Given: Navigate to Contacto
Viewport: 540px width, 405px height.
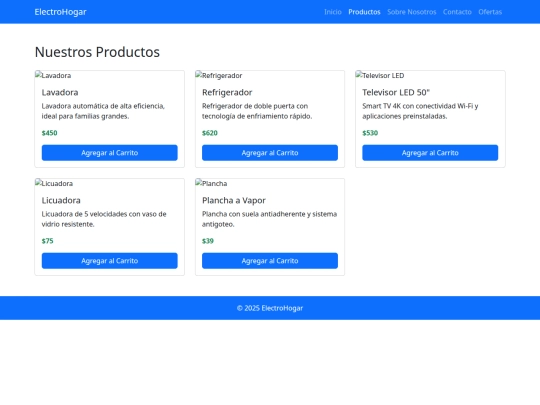Looking at the screenshot, I should pos(457,12).
